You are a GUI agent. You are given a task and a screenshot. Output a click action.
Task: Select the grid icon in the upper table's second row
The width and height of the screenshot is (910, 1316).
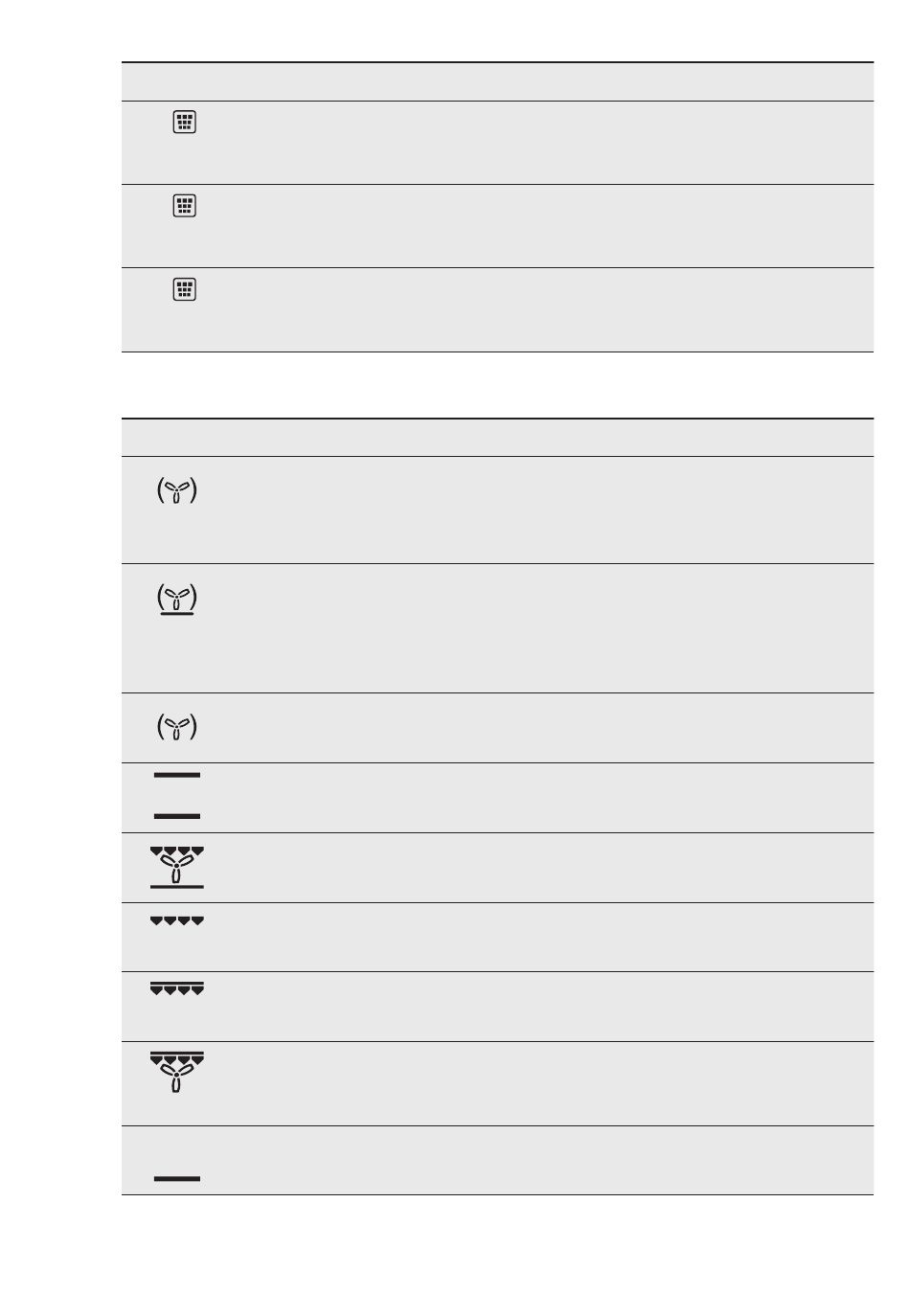click(185, 206)
